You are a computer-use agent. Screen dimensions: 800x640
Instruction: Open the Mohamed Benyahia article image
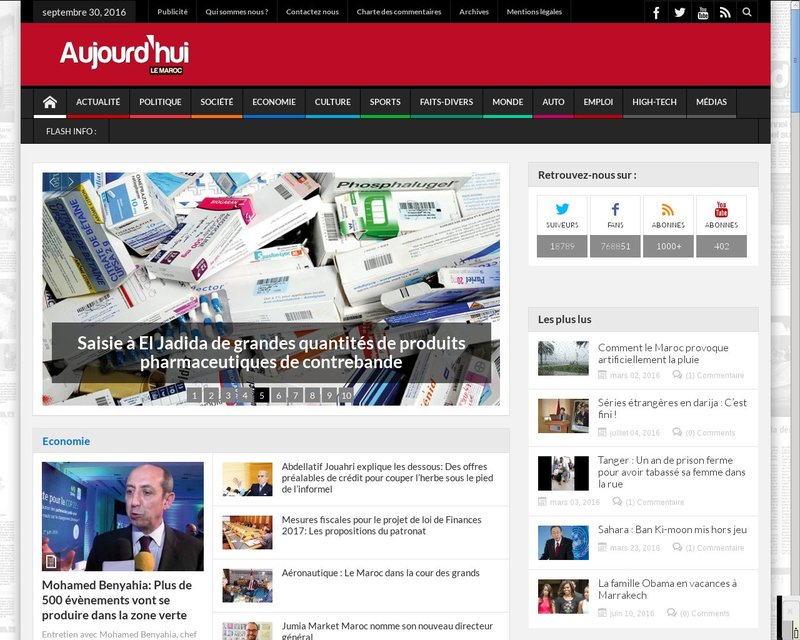click(x=122, y=516)
